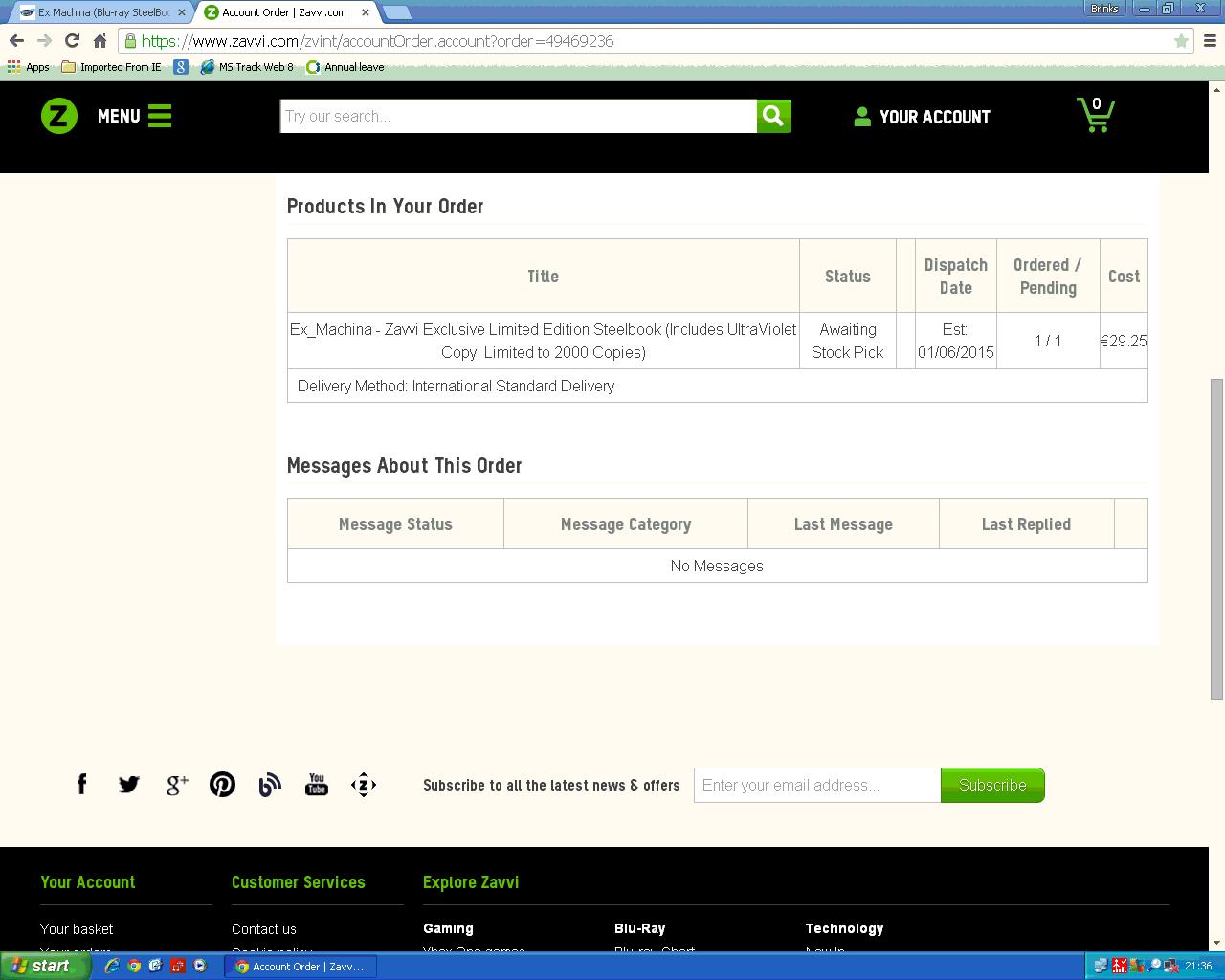Click the Last Replied column header
The height and width of the screenshot is (980, 1225).
pyautogui.click(x=1026, y=524)
